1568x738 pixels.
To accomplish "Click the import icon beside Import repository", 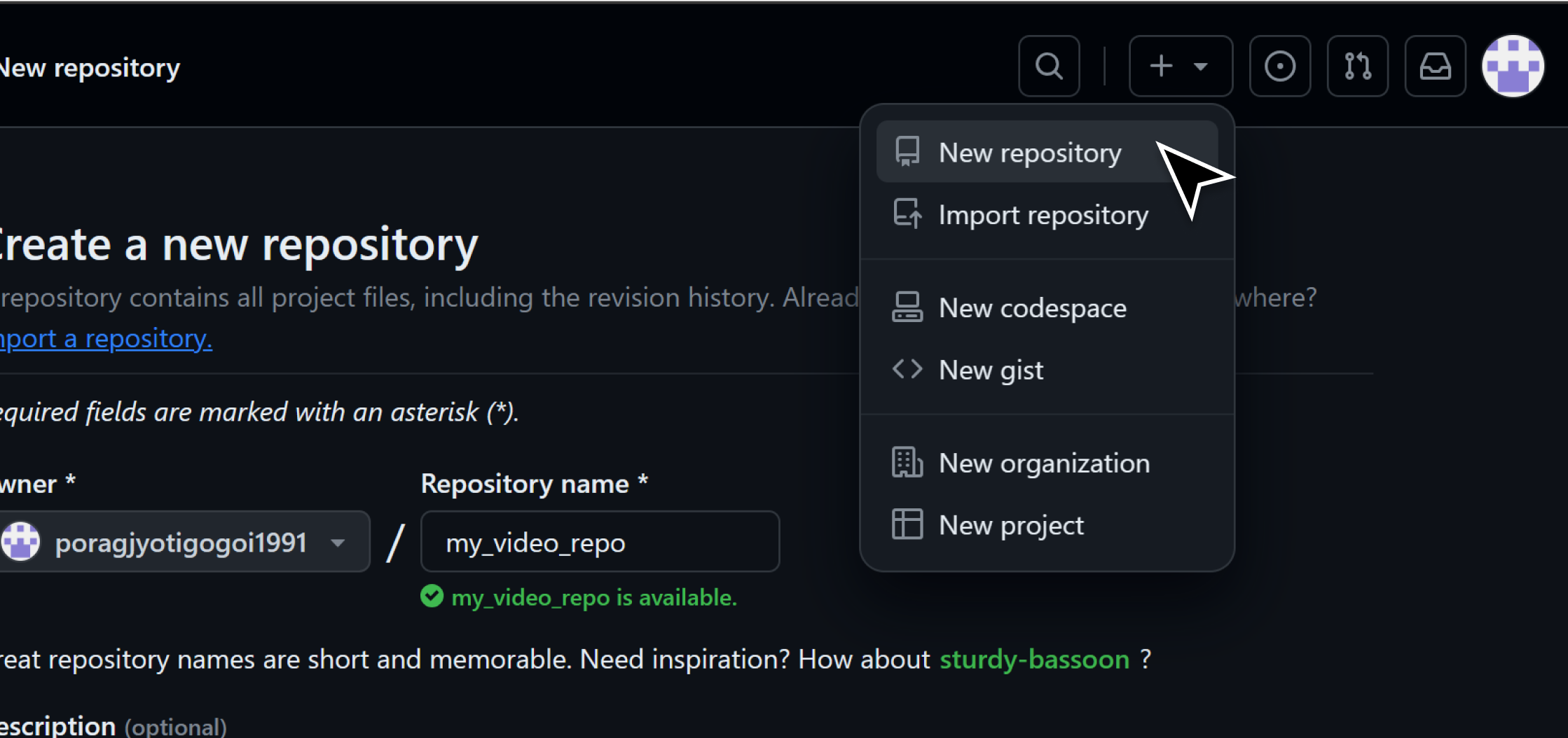I will 907,214.
